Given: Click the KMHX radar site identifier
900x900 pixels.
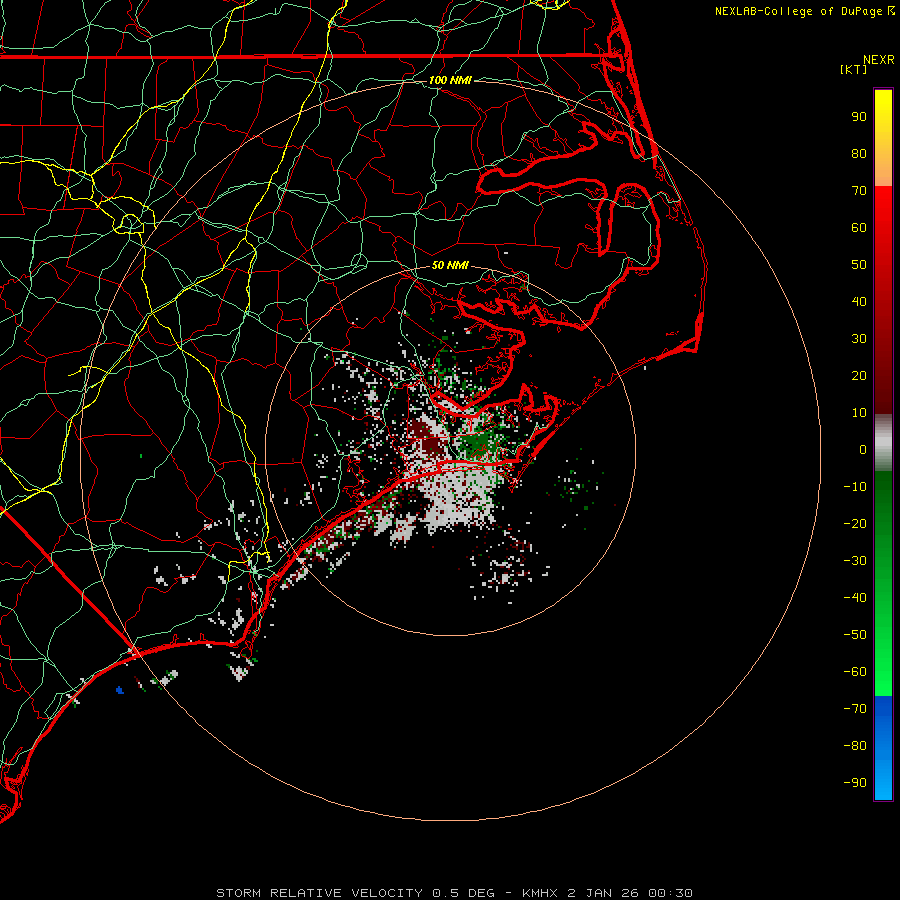Looking at the screenshot, I should pyautogui.click(x=540, y=893).
